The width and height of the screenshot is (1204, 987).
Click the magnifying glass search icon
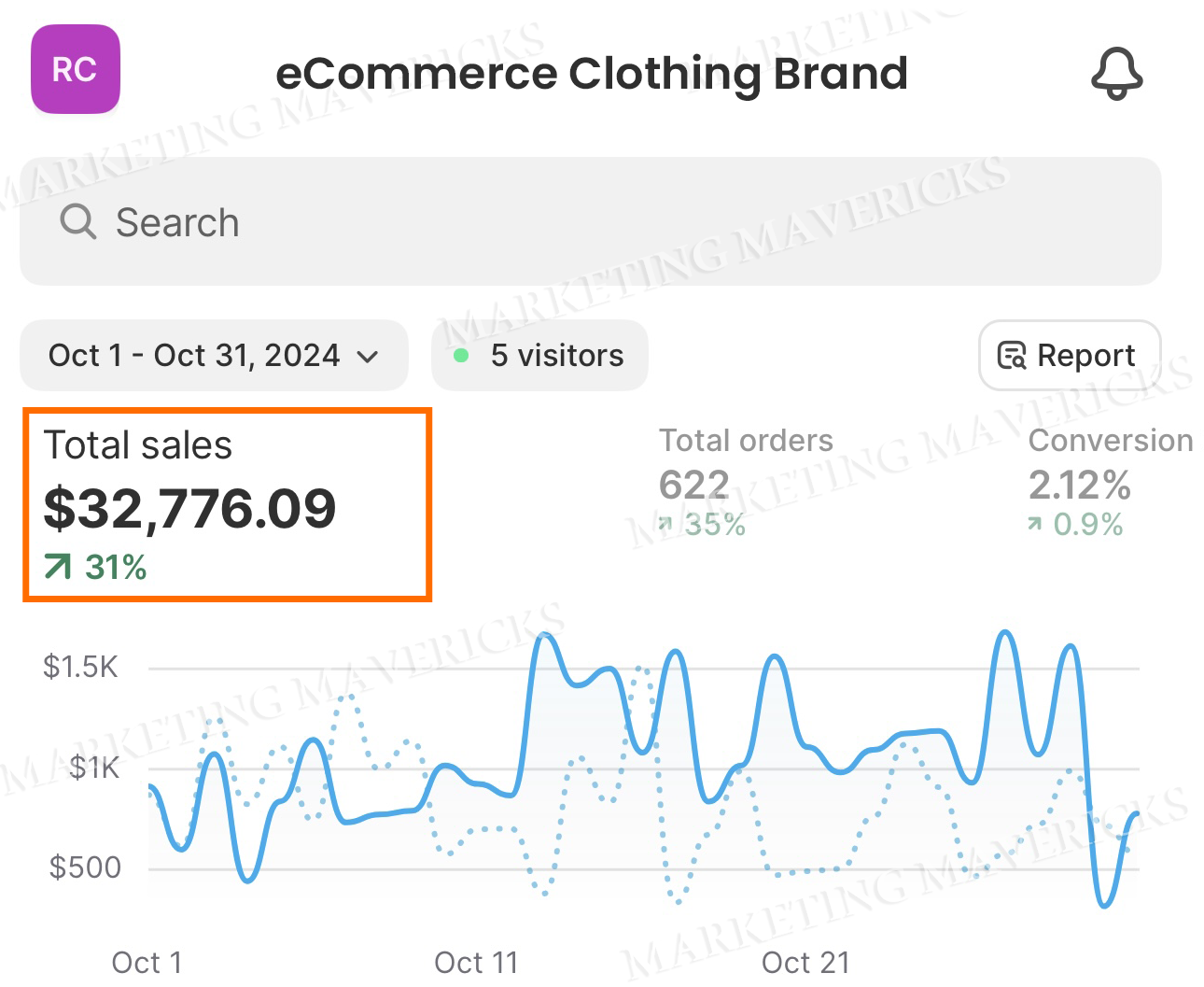[x=77, y=222]
